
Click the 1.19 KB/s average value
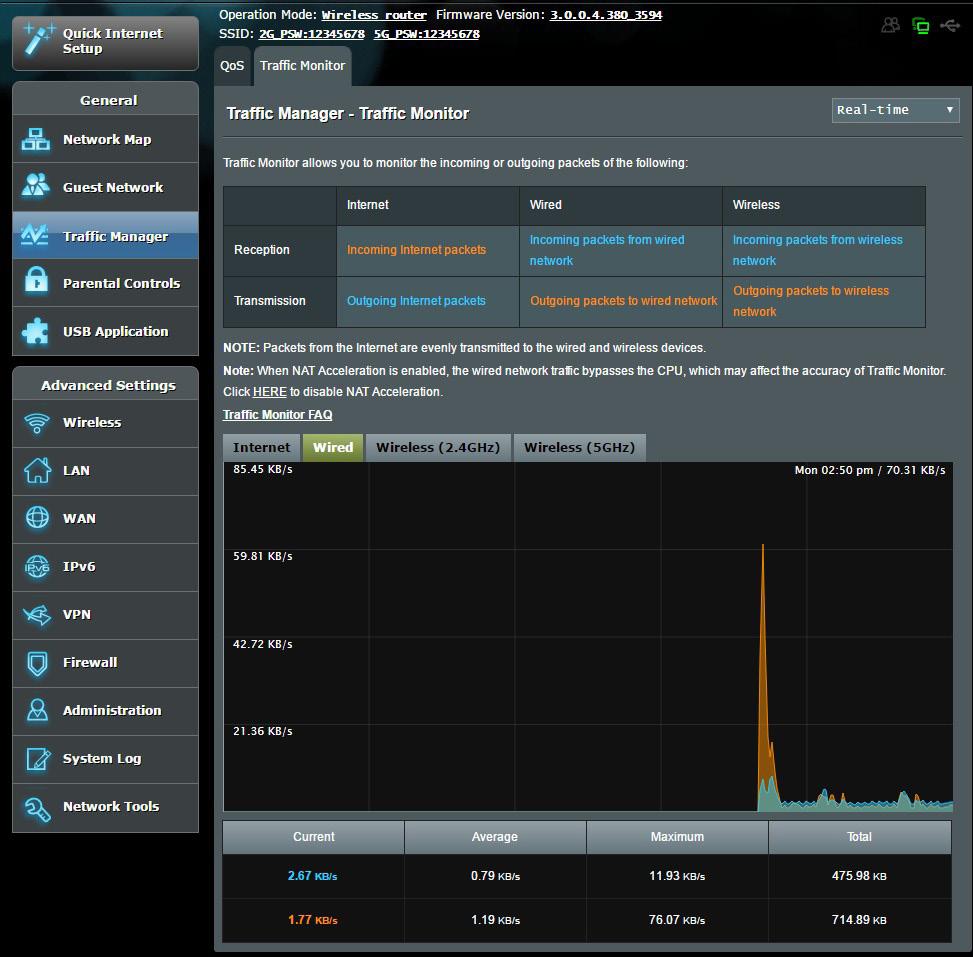[495, 920]
